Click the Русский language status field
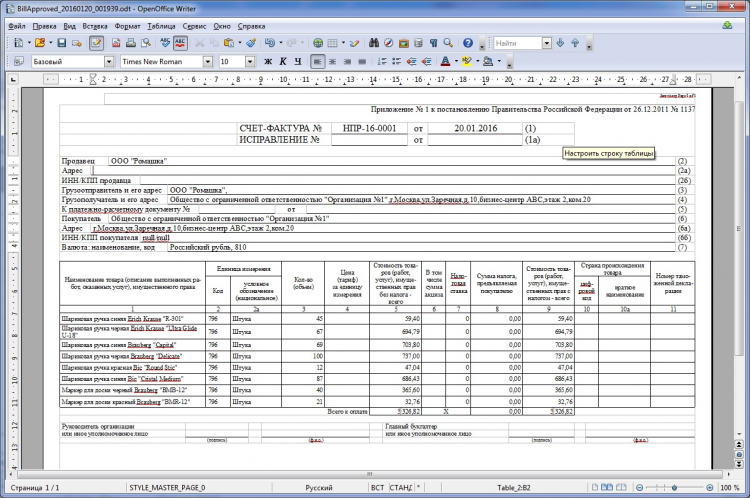The width and height of the screenshot is (750, 498). 318,488
